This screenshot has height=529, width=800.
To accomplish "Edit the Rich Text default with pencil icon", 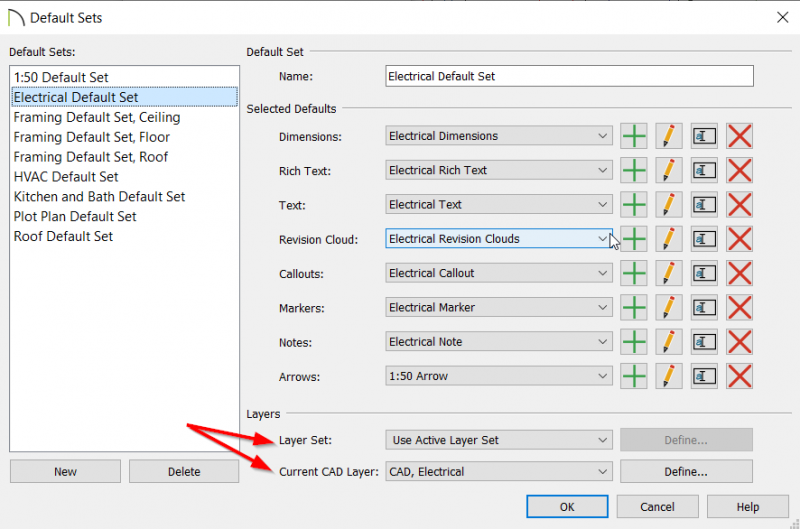I will pos(669,170).
